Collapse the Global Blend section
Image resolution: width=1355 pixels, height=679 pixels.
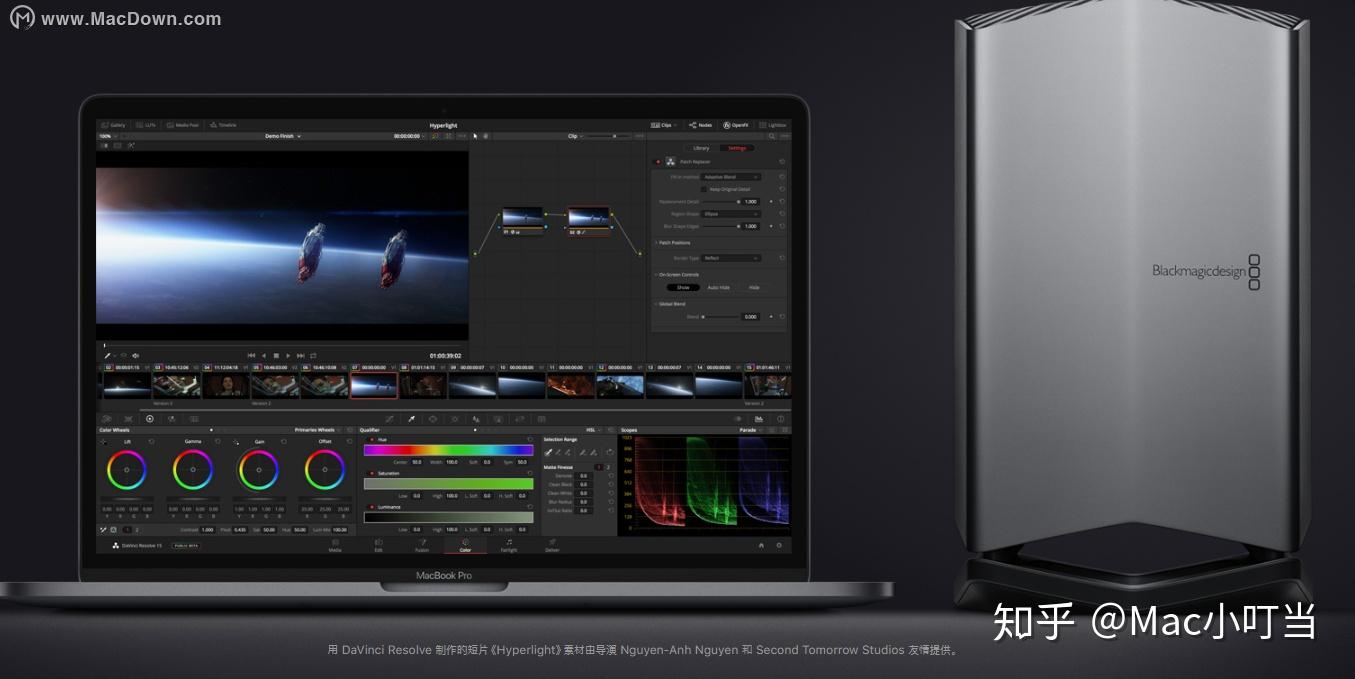(670, 304)
